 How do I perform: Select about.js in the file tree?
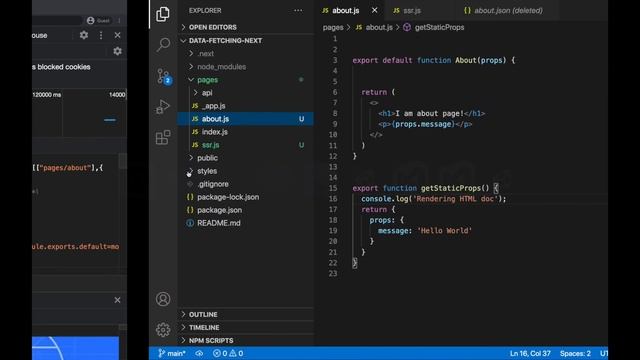pos(245,119)
